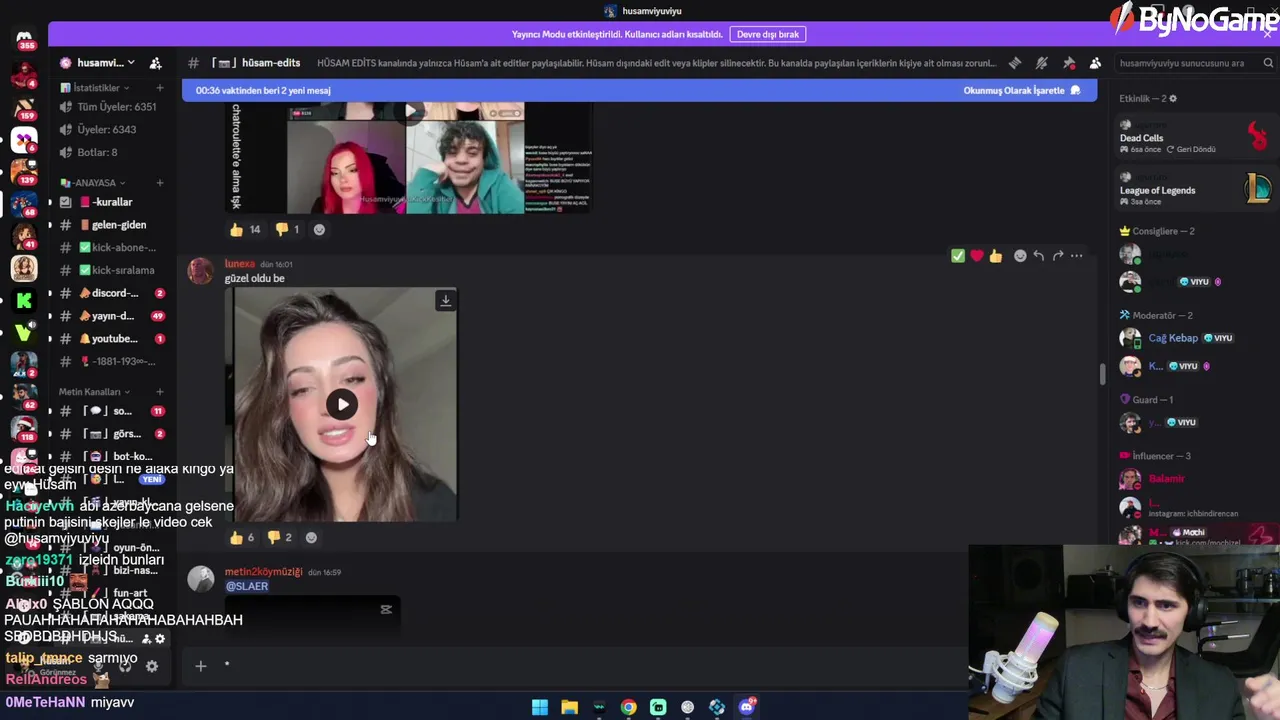This screenshot has width=1280, height=720.
Task: Click the message attachment plus button
Action: (201, 666)
